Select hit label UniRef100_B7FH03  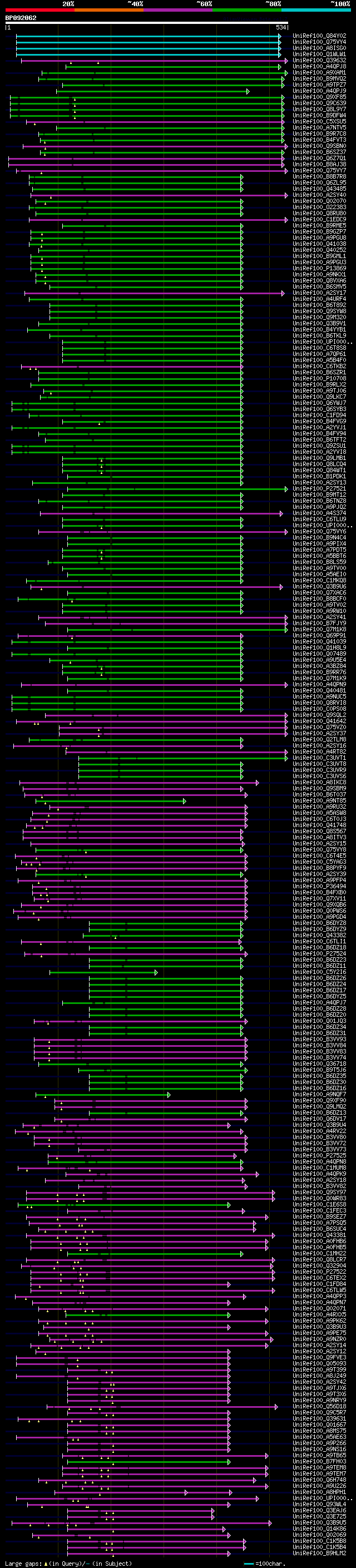(319, 1461)
